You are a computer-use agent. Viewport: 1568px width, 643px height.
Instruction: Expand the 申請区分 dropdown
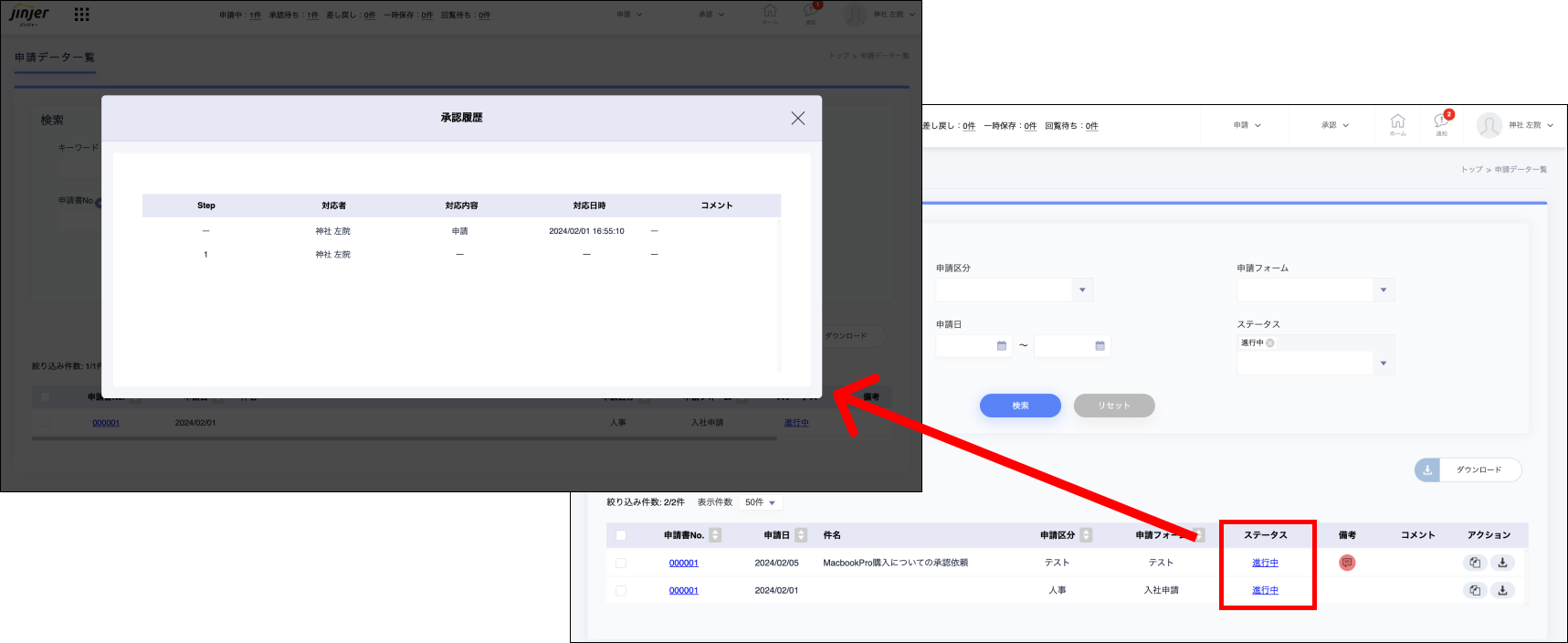(x=1082, y=290)
